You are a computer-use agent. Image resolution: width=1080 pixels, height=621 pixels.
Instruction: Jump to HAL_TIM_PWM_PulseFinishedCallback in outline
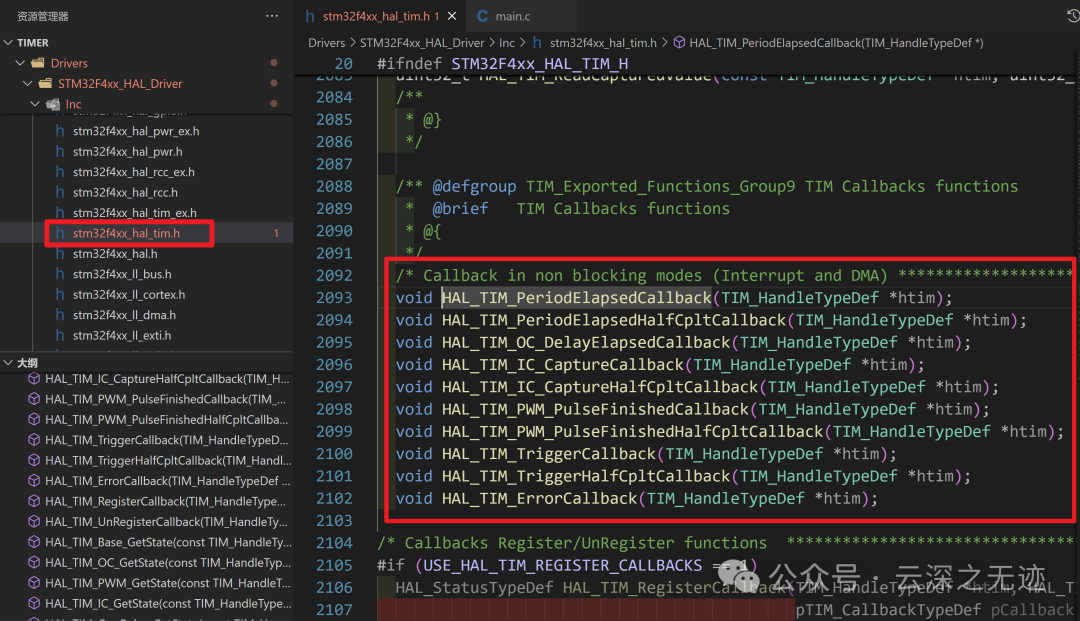point(165,399)
